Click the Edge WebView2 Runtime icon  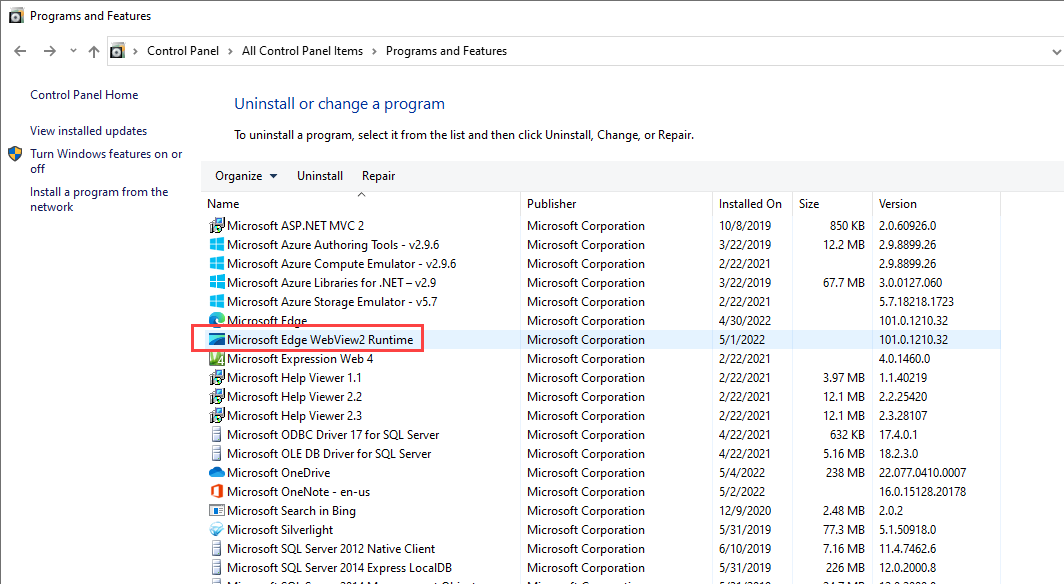pos(216,340)
